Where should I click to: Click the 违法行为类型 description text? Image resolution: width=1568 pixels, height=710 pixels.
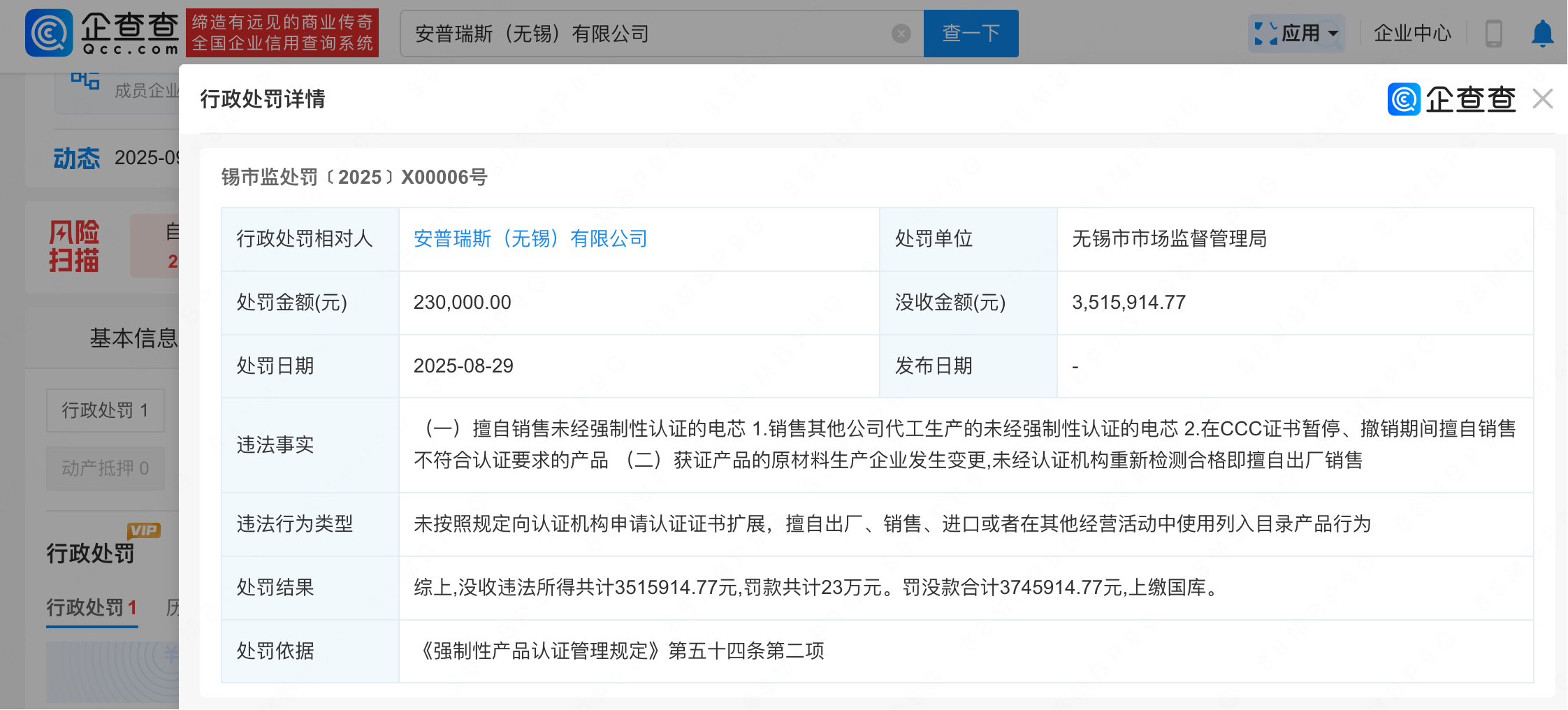(x=892, y=524)
